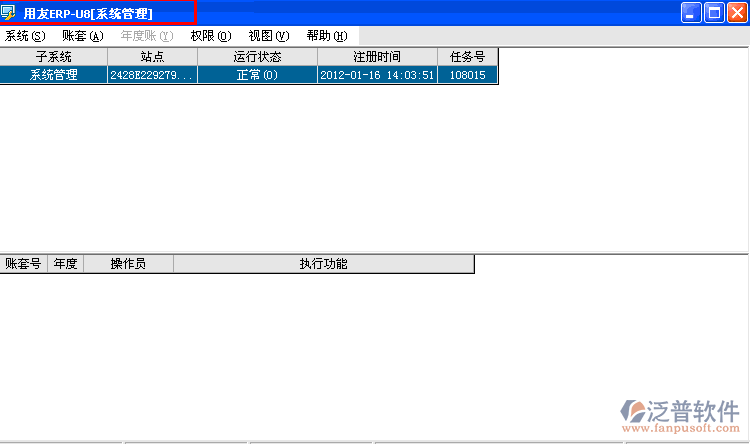Click the 操作员 column header
Screen dimensions: 750x444
128,264
